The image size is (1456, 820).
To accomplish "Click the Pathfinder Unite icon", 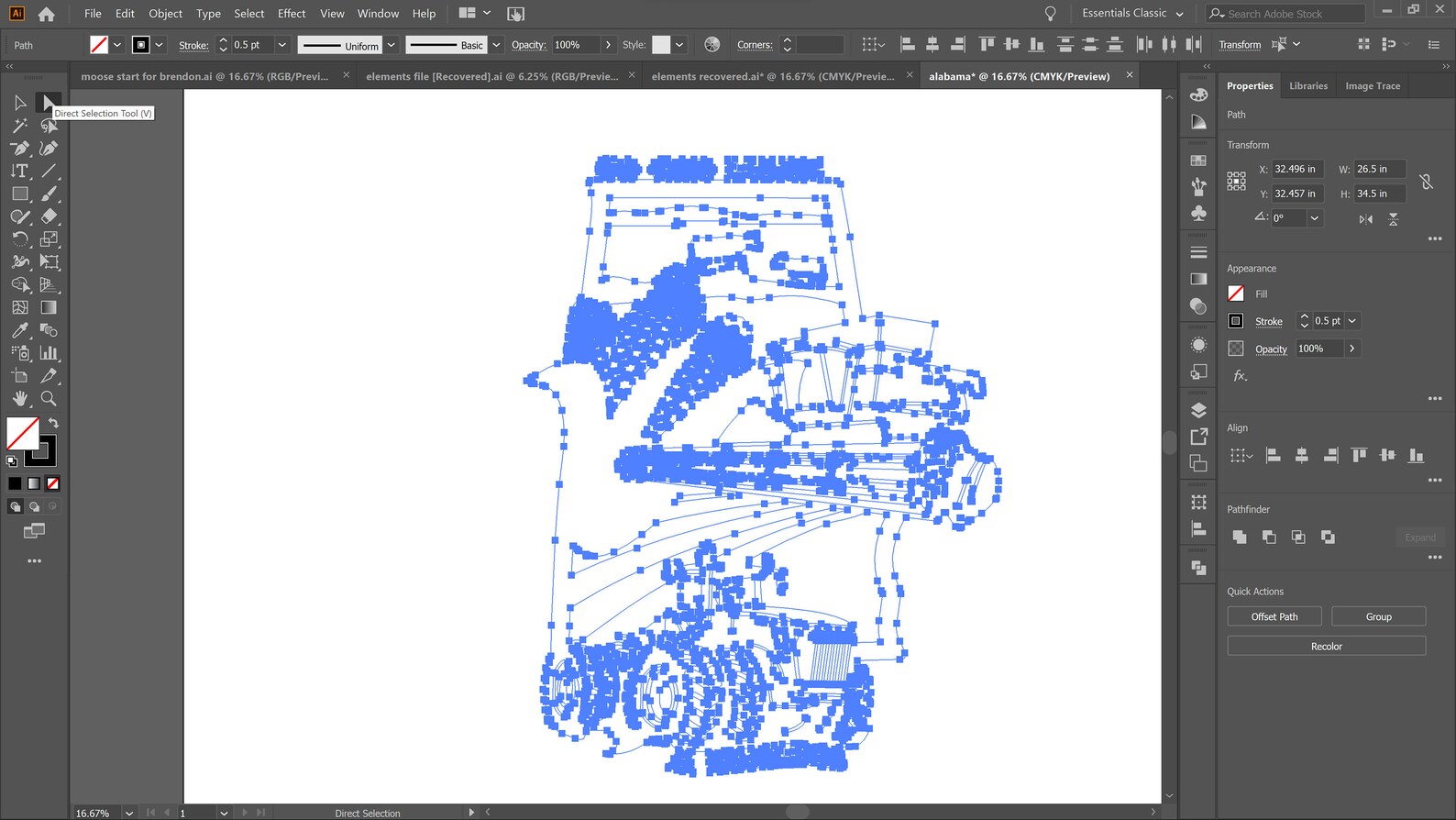I will pos(1240,537).
